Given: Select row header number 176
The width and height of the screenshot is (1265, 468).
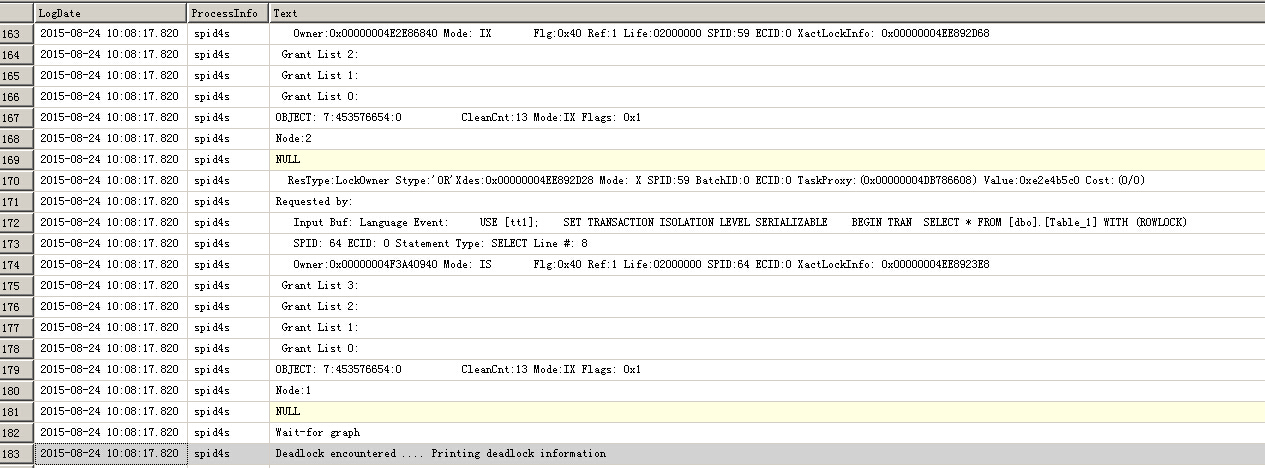Looking at the screenshot, I should tap(17, 306).
